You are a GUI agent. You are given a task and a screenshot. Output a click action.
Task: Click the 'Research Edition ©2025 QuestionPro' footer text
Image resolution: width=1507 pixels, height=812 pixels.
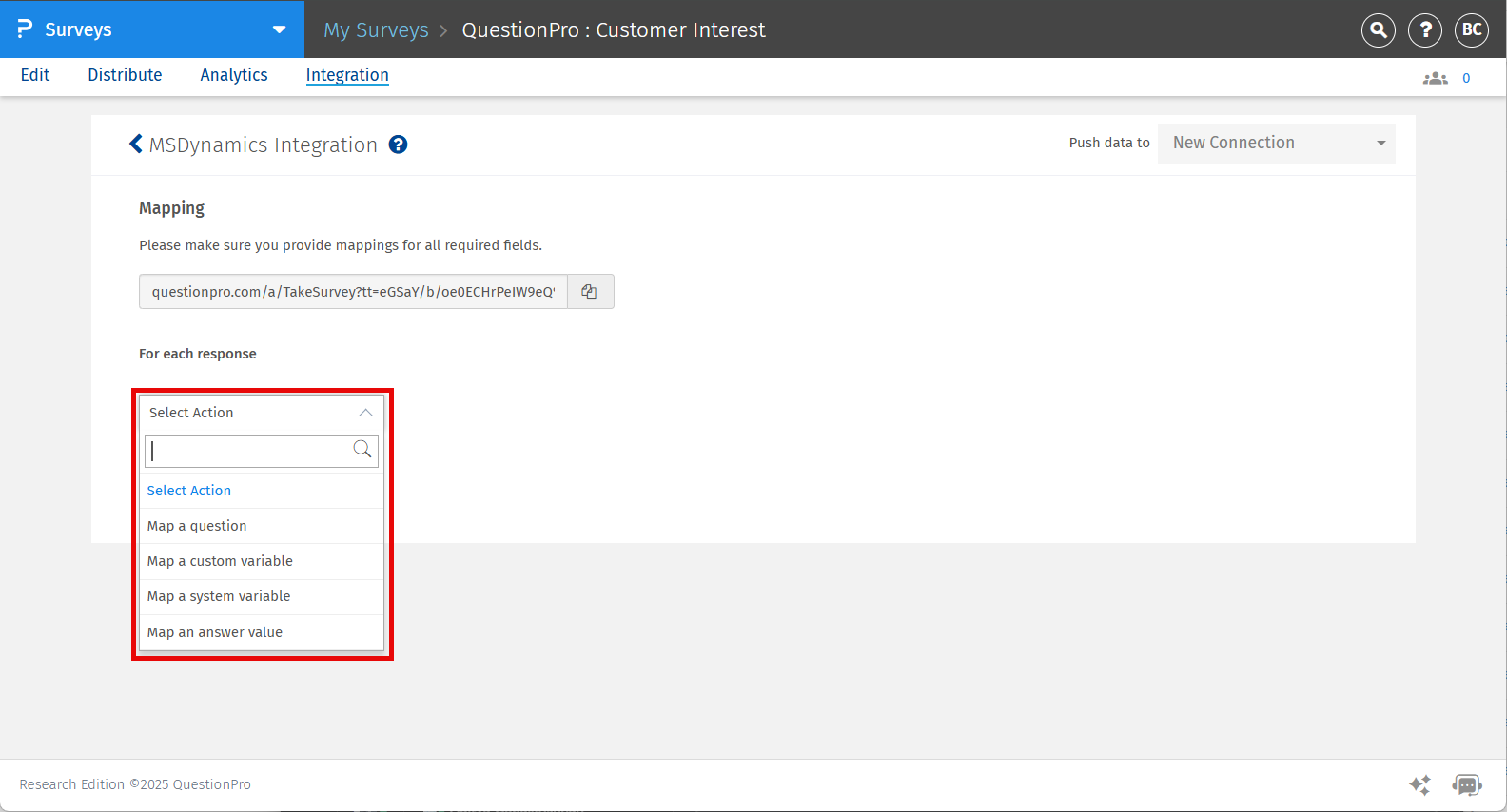tap(135, 784)
